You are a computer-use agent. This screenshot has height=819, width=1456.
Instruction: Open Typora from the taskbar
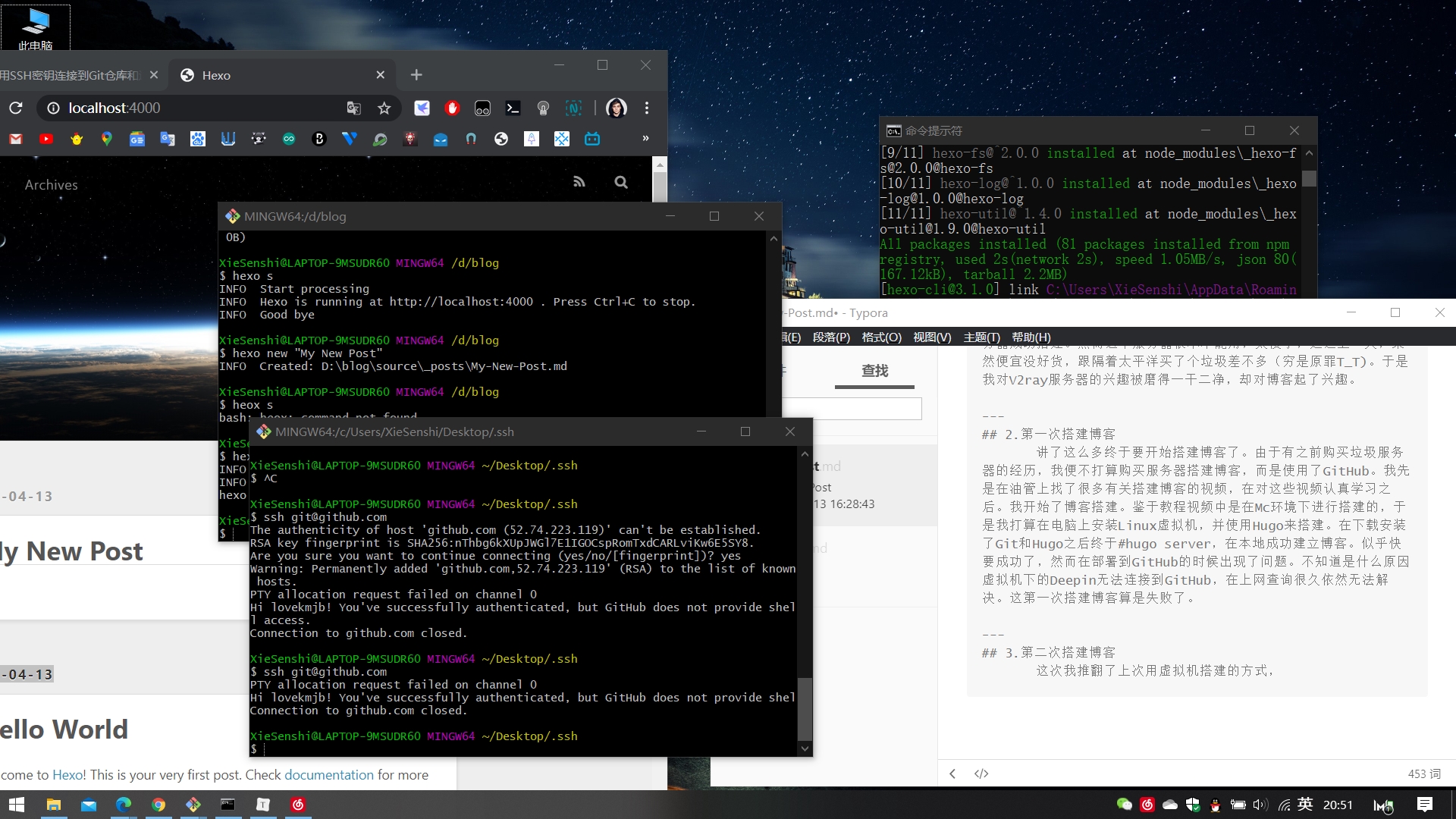[263, 805]
